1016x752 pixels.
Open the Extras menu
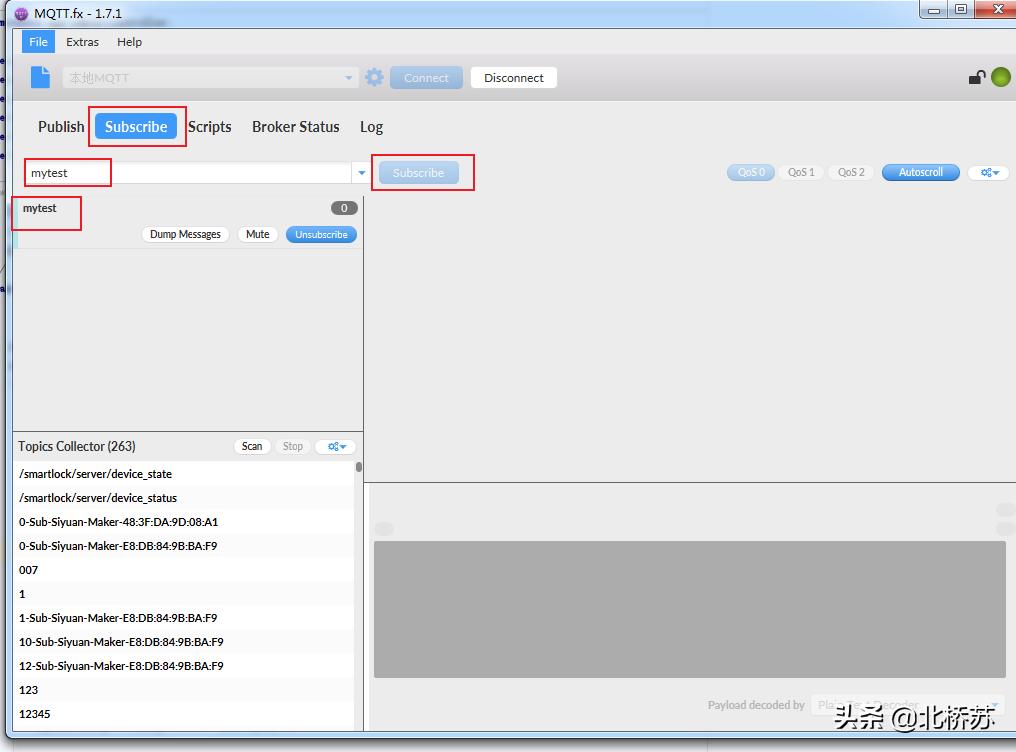[x=82, y=42]
